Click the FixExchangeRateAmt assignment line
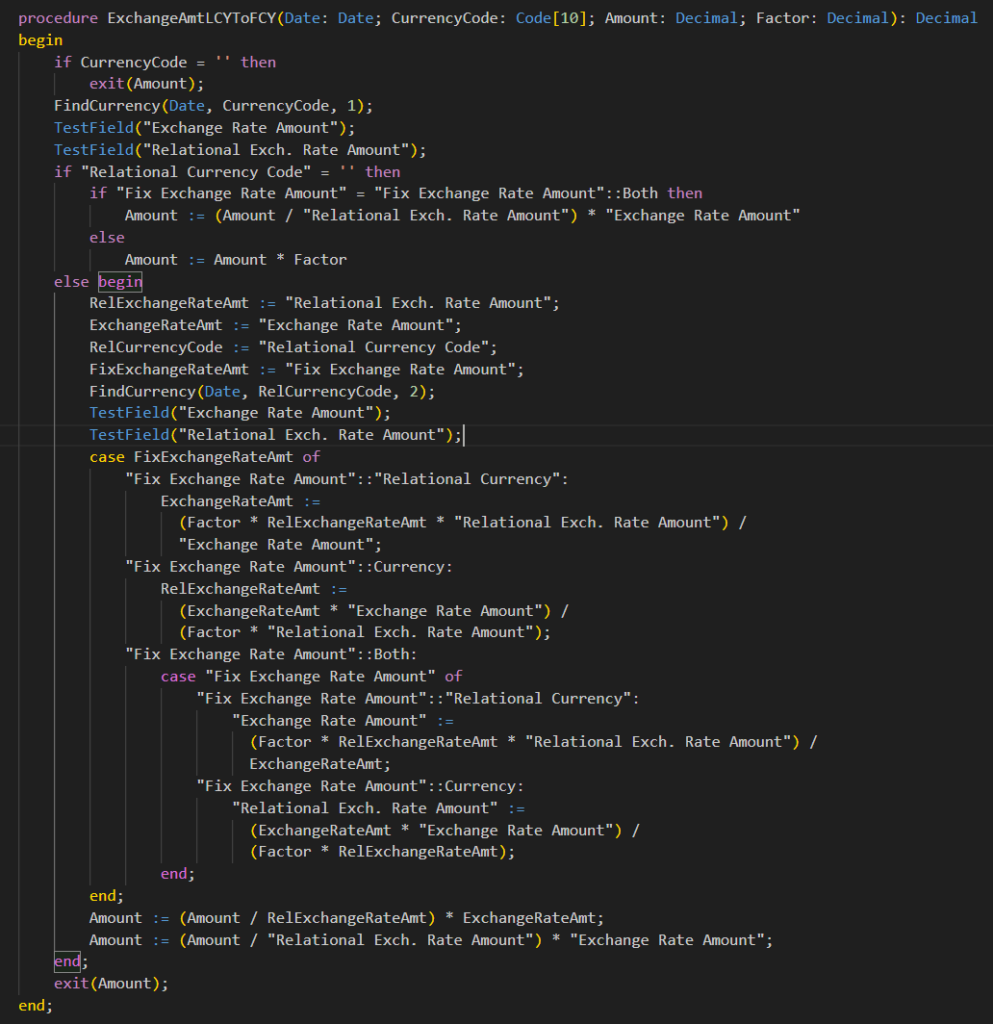Viewport: 993px width, 1024px height. click(306, 369)
